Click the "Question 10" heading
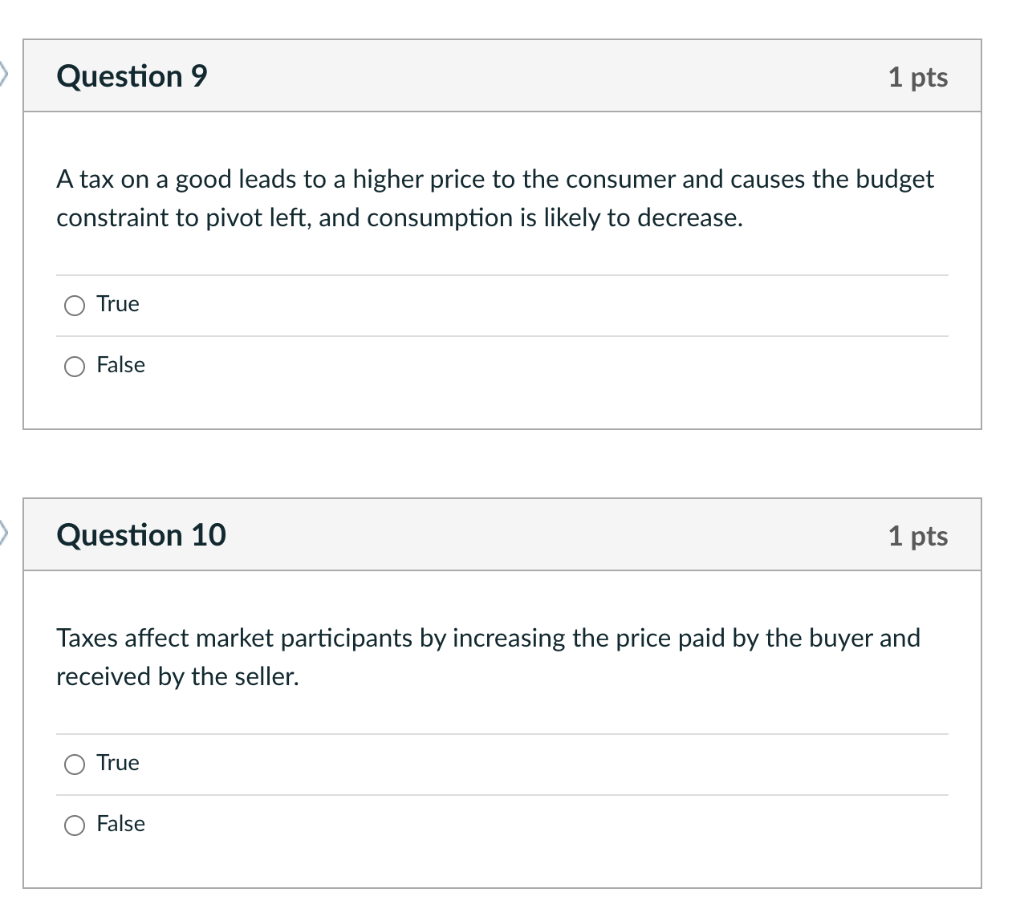The image size is (1024, 921). (141, 536)
